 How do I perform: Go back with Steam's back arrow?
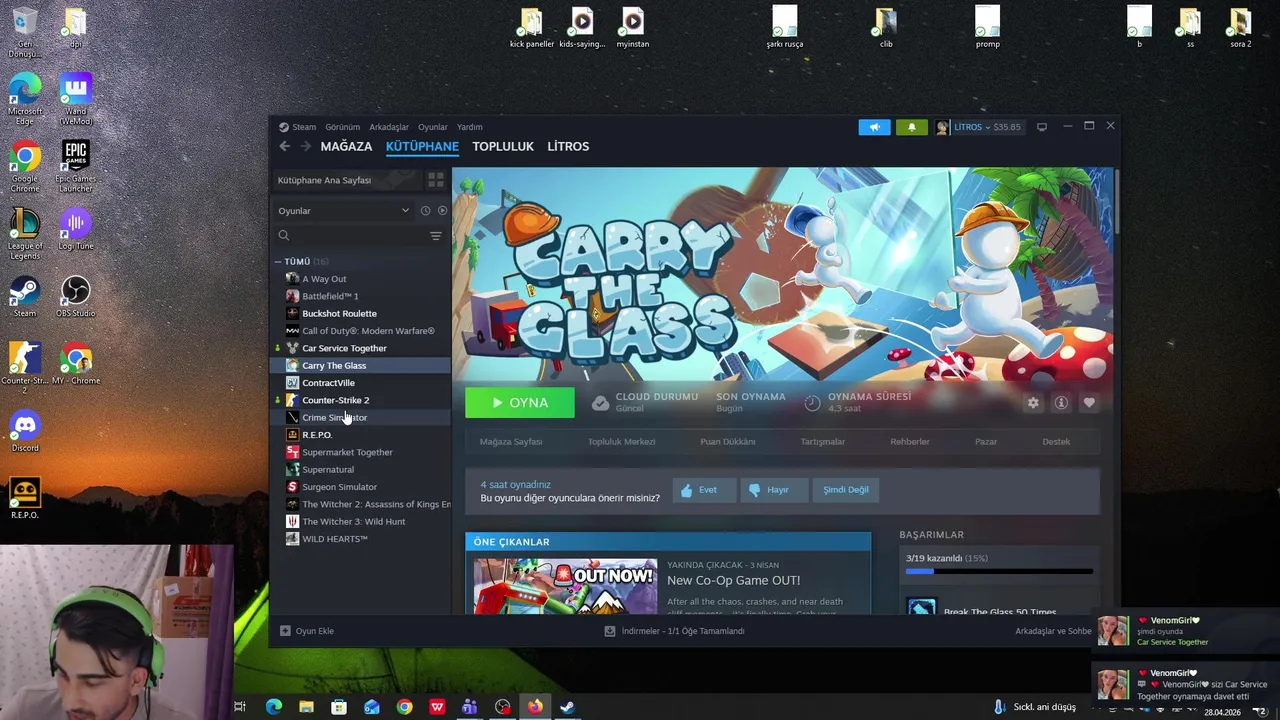tap(284, 146)
